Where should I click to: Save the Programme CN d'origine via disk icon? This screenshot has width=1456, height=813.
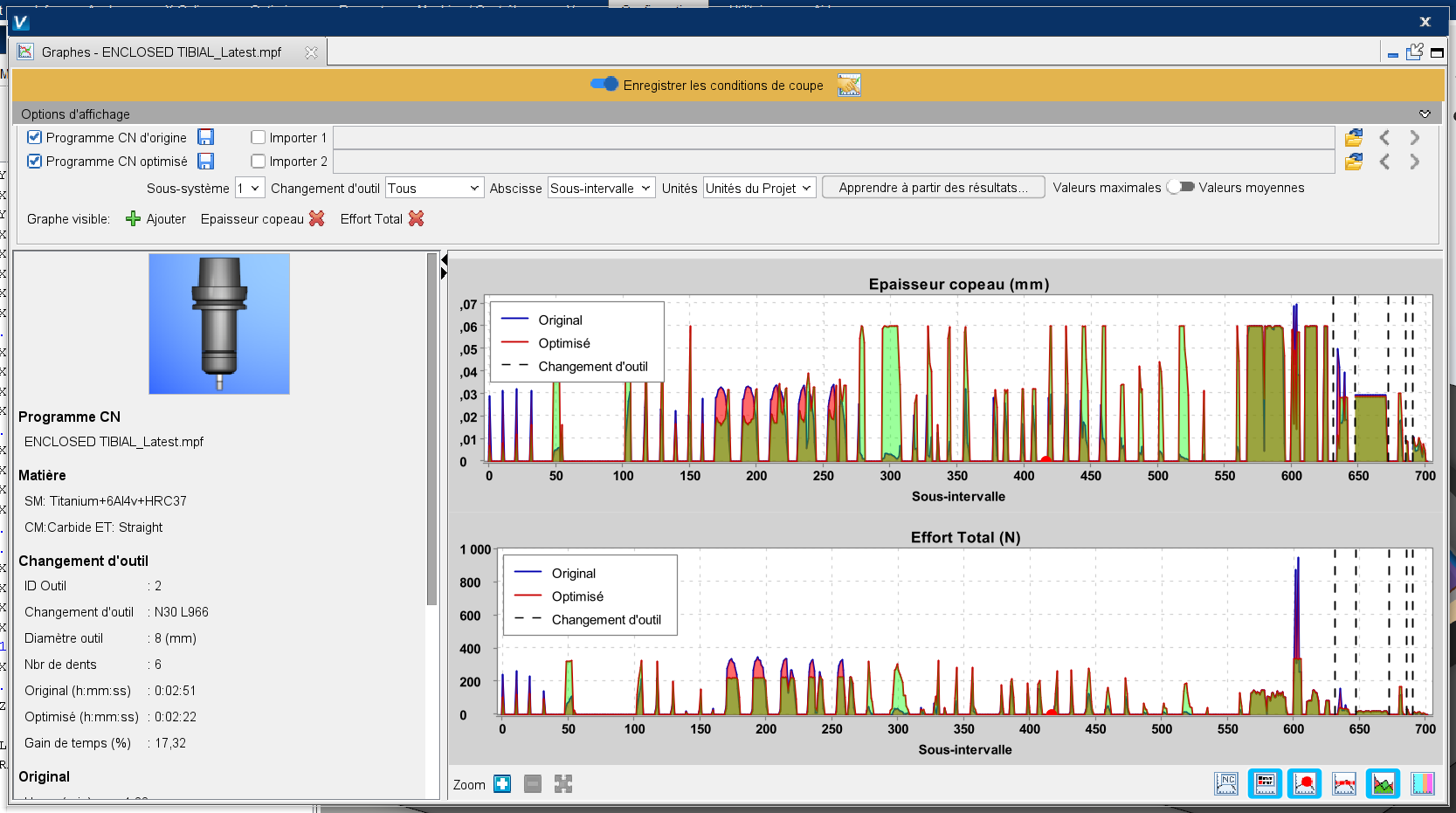[x=206, y=137]
